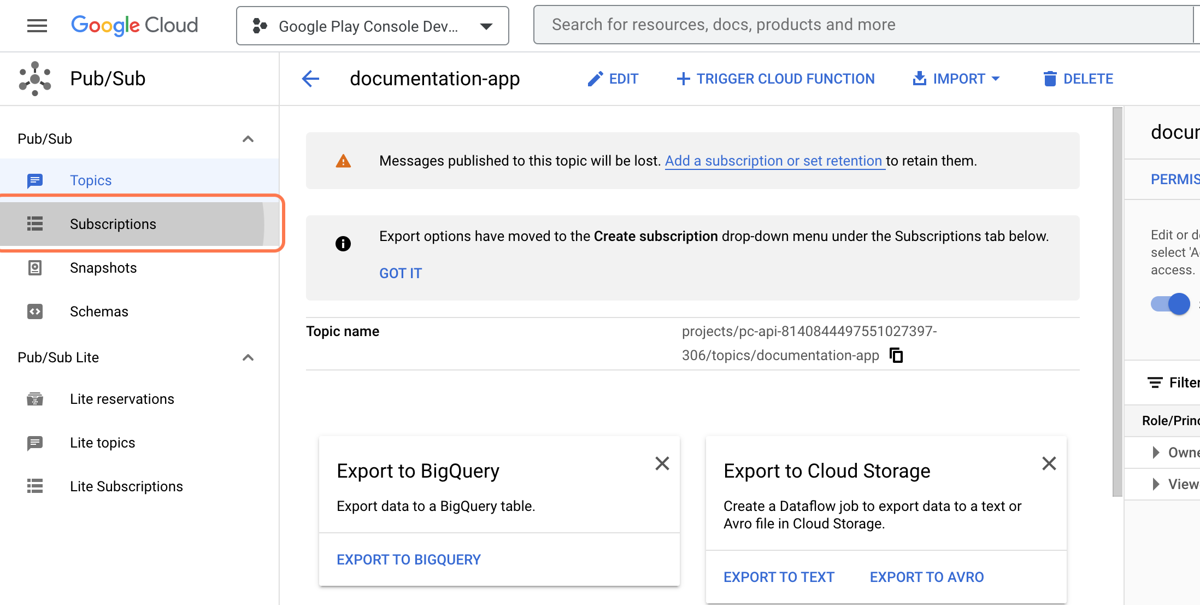The image size is (1200, 605).
Task: Click the Edit button
Action: click(612, 79)
